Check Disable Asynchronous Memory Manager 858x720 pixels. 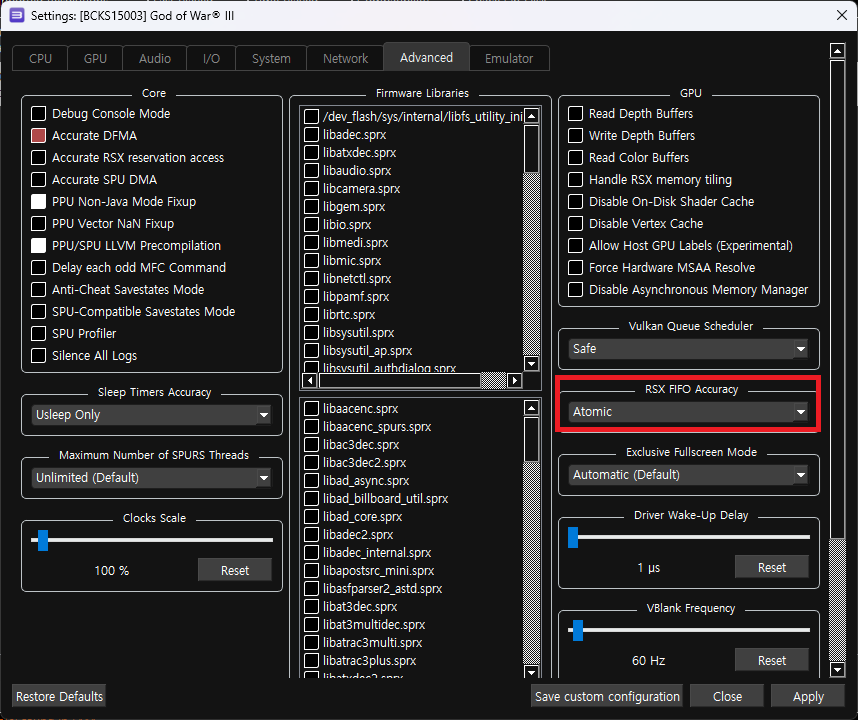click(x=575, y=289)
